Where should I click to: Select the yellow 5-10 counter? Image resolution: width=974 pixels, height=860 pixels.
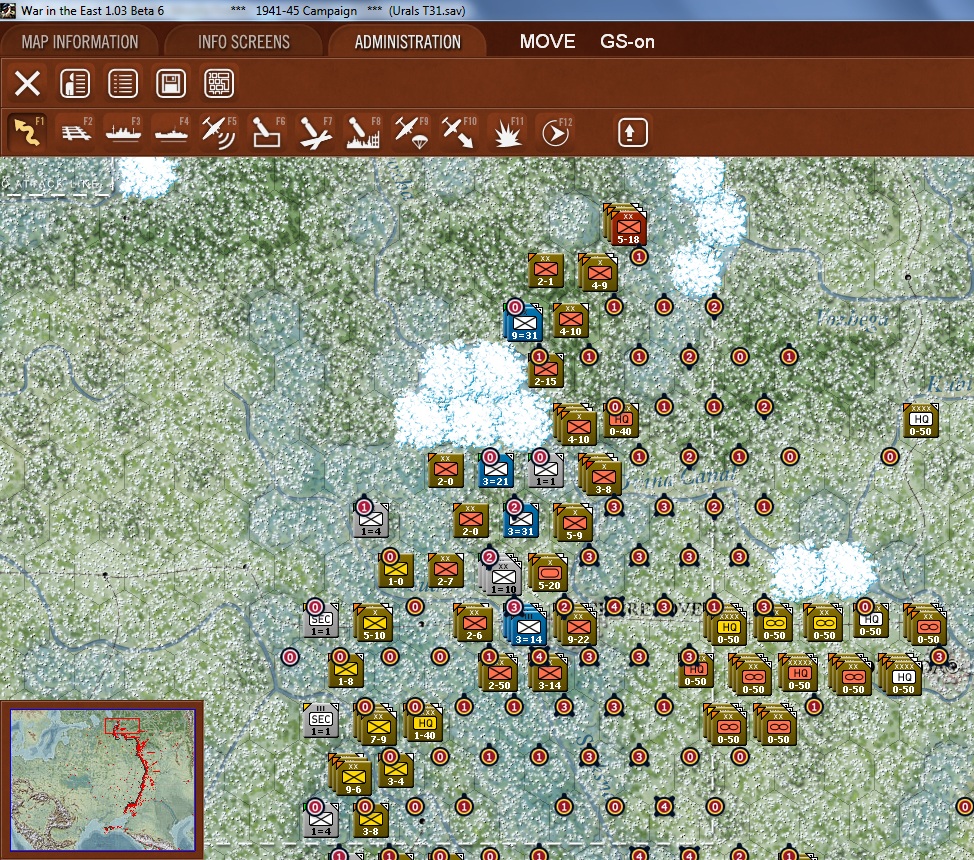[374, 623]
